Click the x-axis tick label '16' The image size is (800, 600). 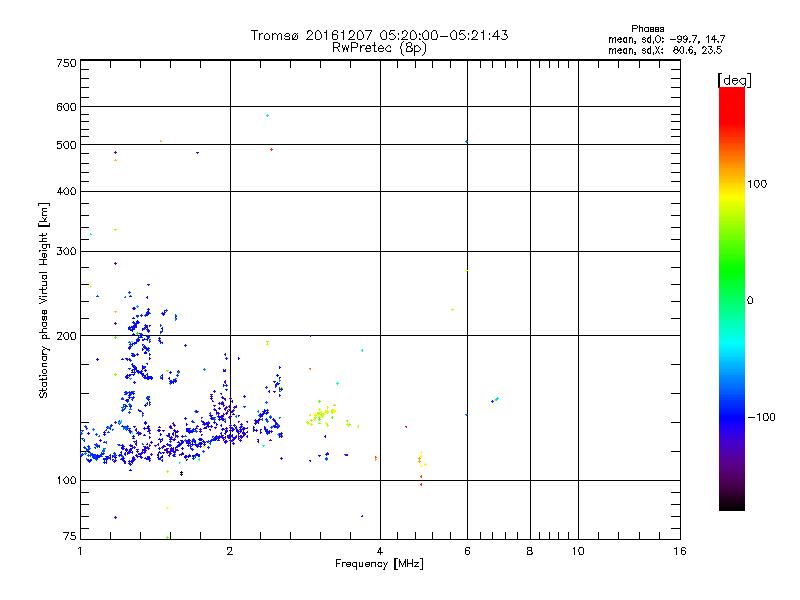pos(680,551)
